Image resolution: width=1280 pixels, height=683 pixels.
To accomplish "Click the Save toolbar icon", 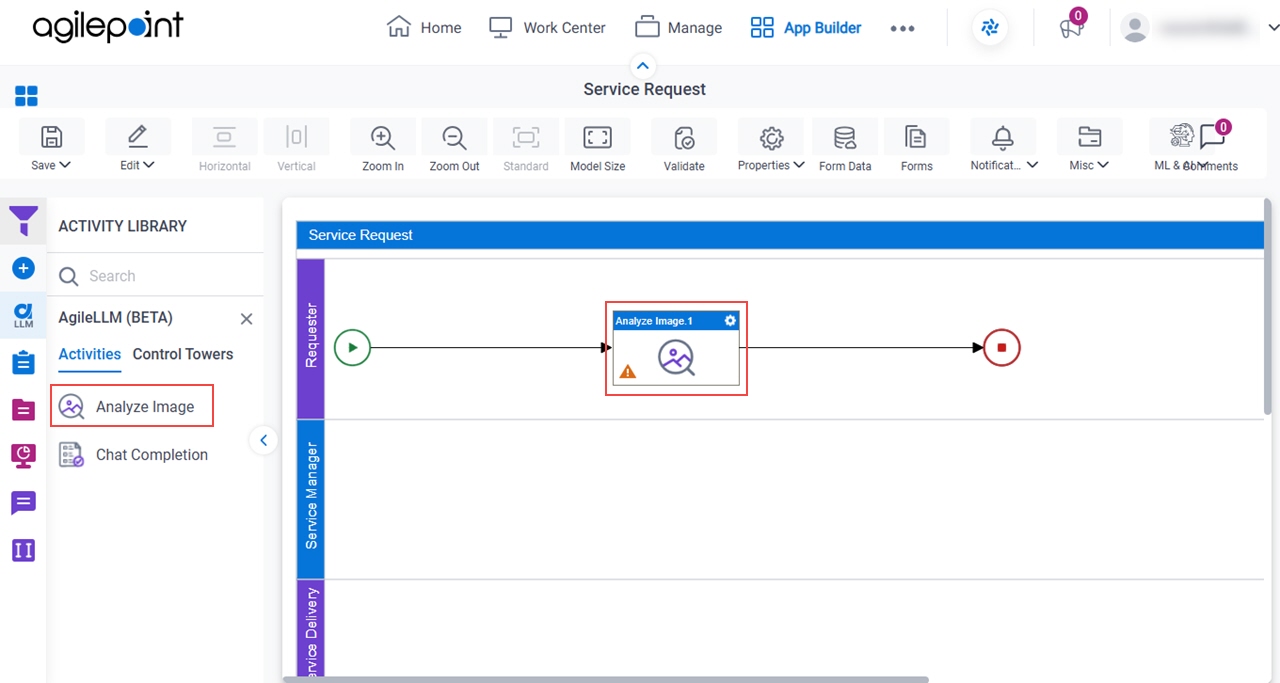I will pyautogui.click(x=51, y=137).
